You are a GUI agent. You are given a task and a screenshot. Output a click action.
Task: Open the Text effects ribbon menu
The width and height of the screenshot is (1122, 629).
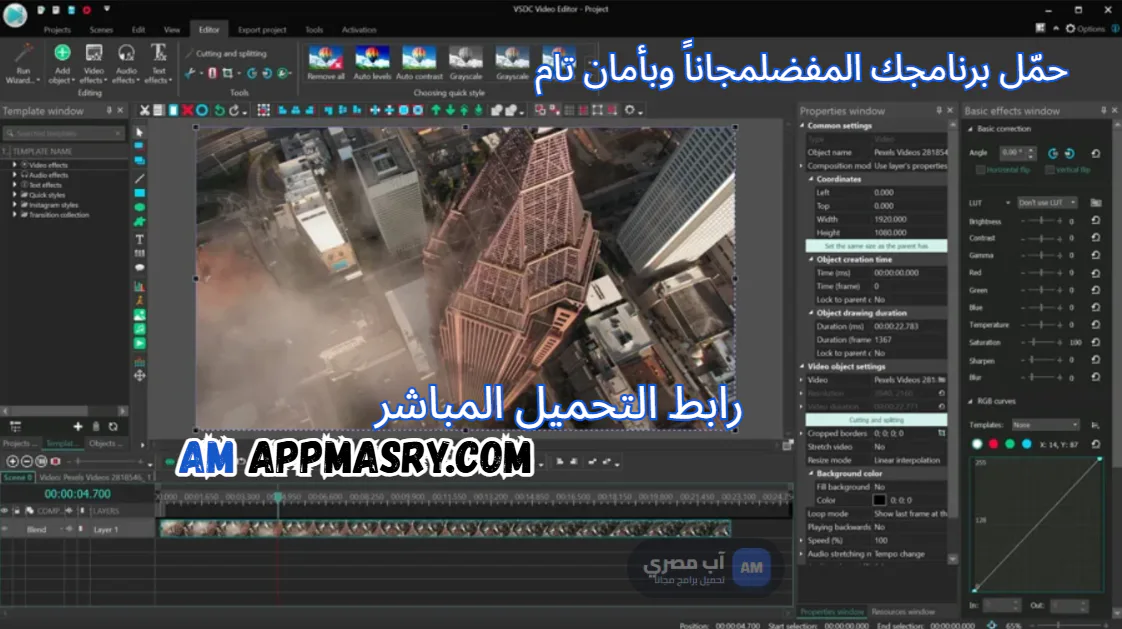158,63
